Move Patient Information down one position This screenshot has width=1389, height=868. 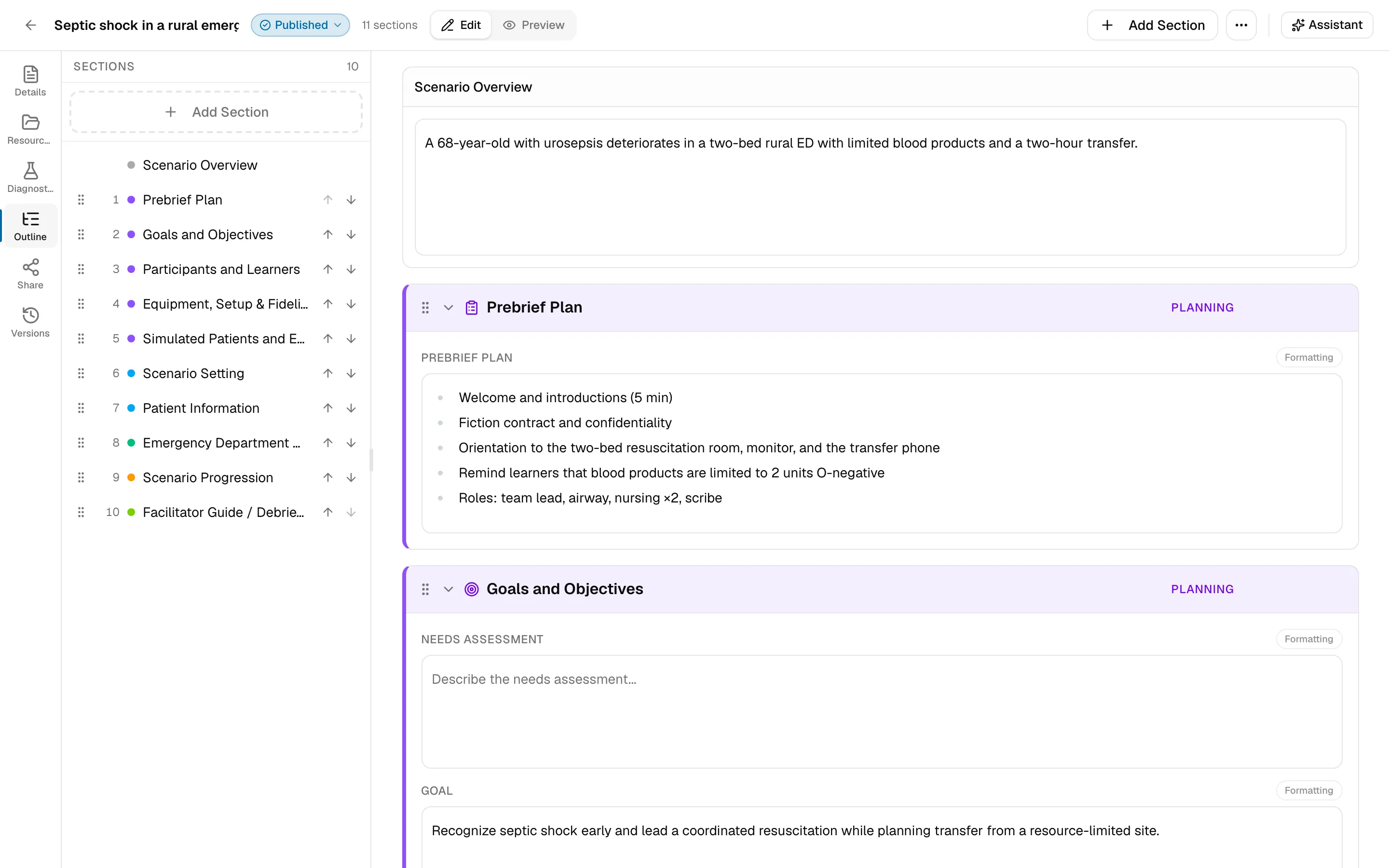pos(351,408)
